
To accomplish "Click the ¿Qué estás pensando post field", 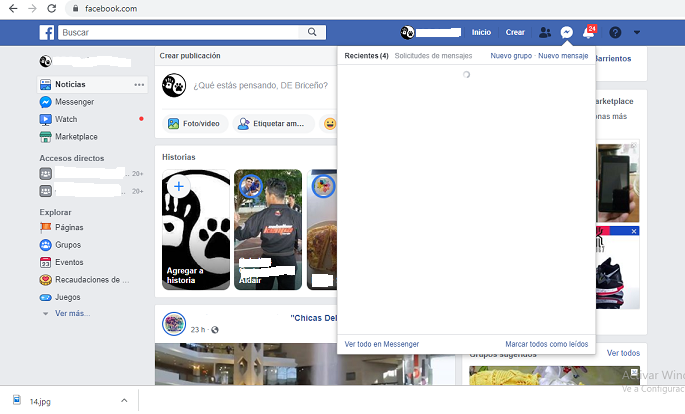I will click(262, 85).
